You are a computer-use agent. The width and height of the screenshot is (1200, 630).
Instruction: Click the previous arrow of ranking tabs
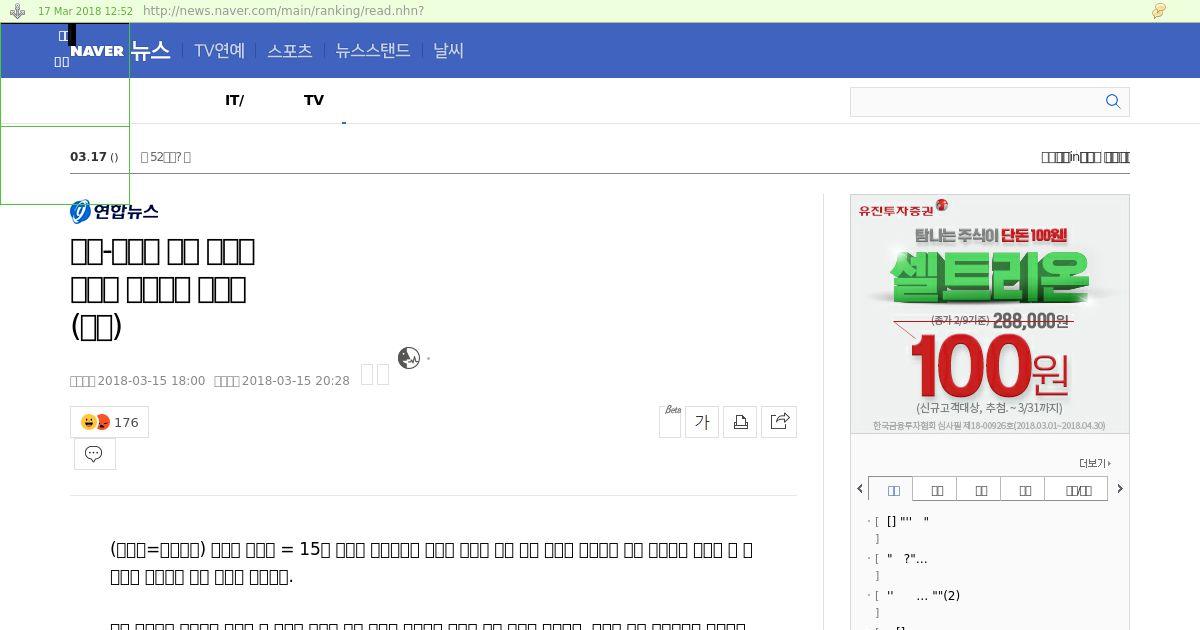[860, 489]
